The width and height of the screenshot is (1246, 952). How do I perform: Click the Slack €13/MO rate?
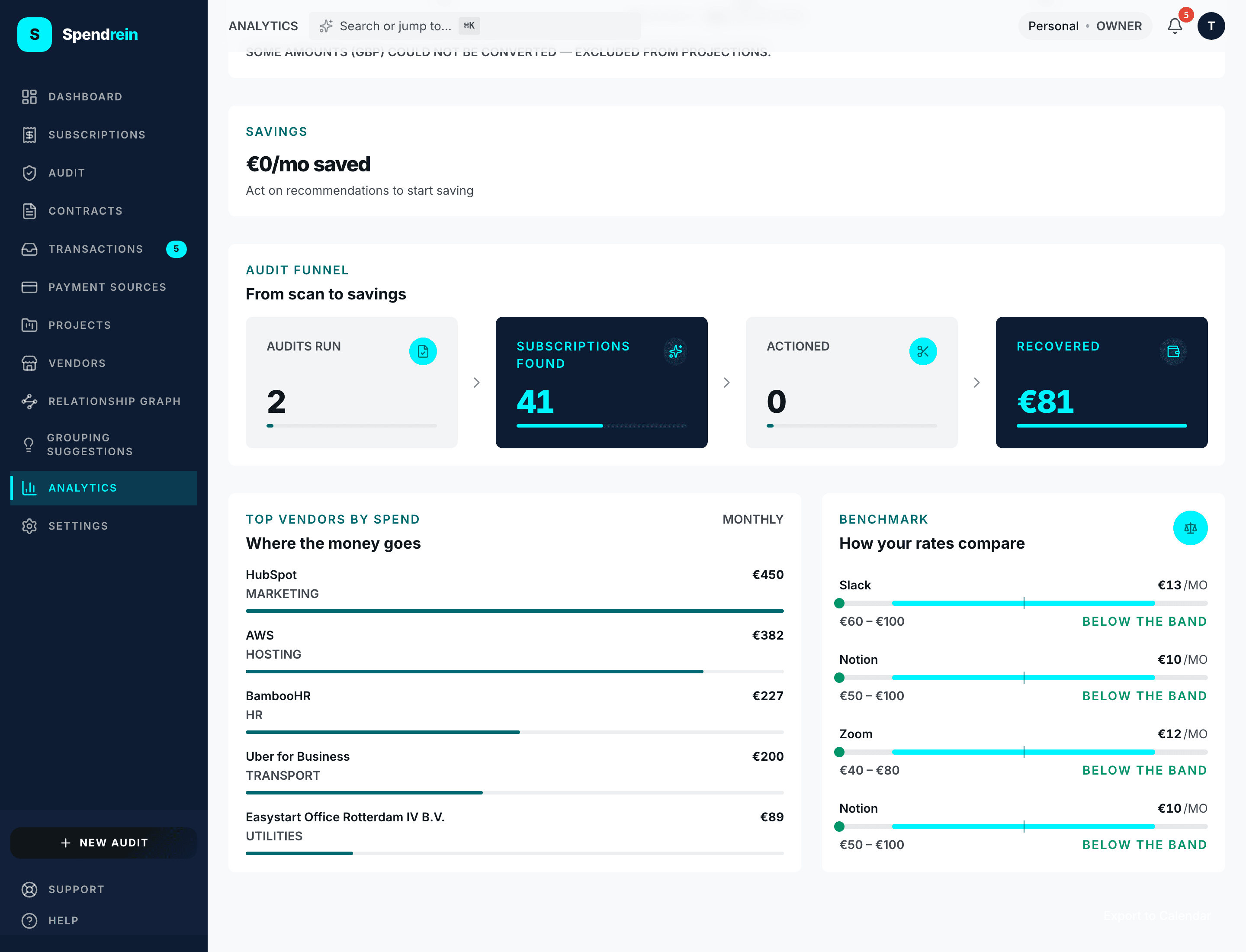tap(1182, 585)
